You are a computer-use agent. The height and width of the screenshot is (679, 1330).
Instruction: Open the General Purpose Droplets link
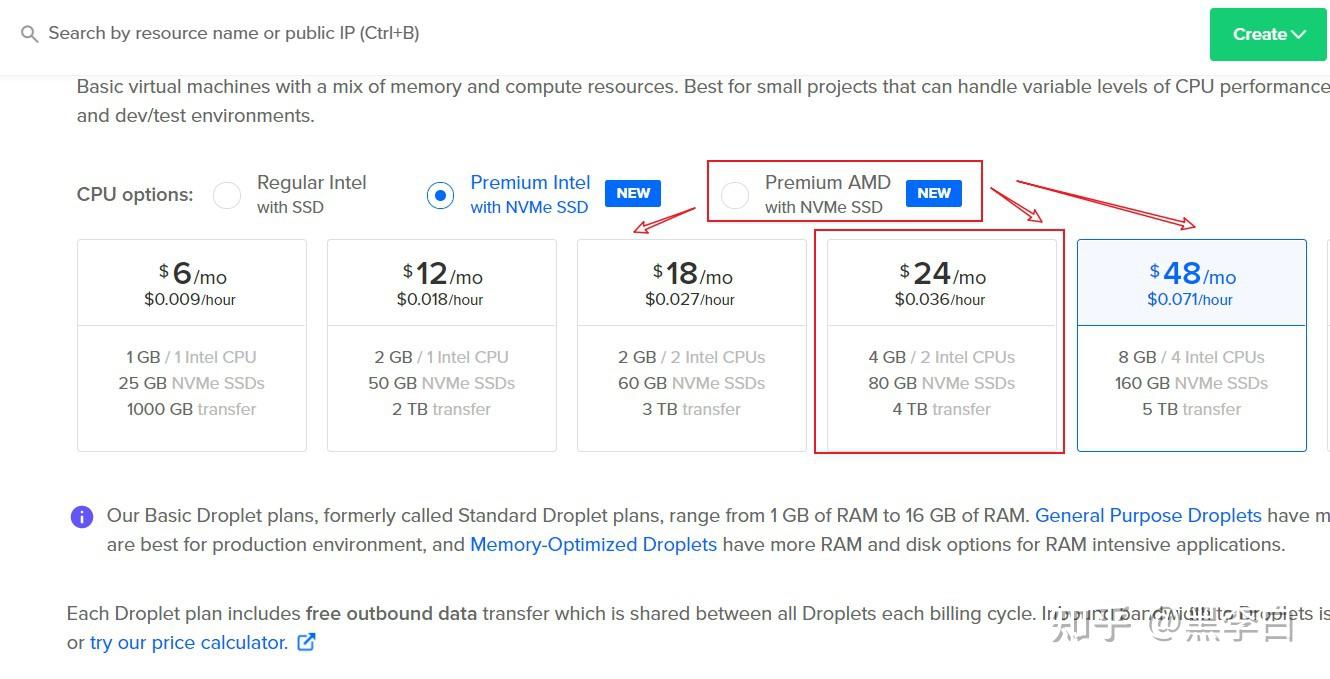[x=1148, y=516]
